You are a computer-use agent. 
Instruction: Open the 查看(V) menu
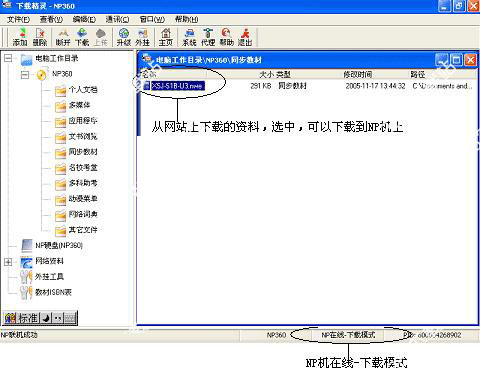coord(51,20)
